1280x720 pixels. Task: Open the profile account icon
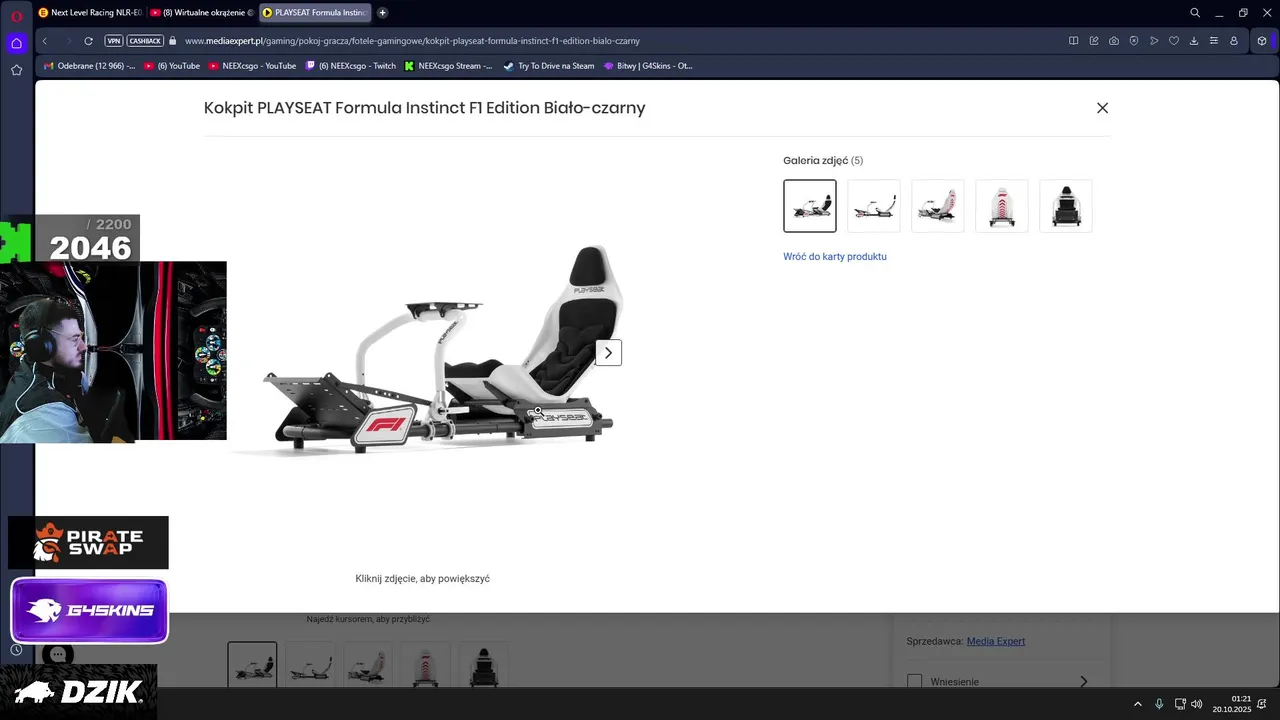pyautogui.click(x=1234, y=41)
